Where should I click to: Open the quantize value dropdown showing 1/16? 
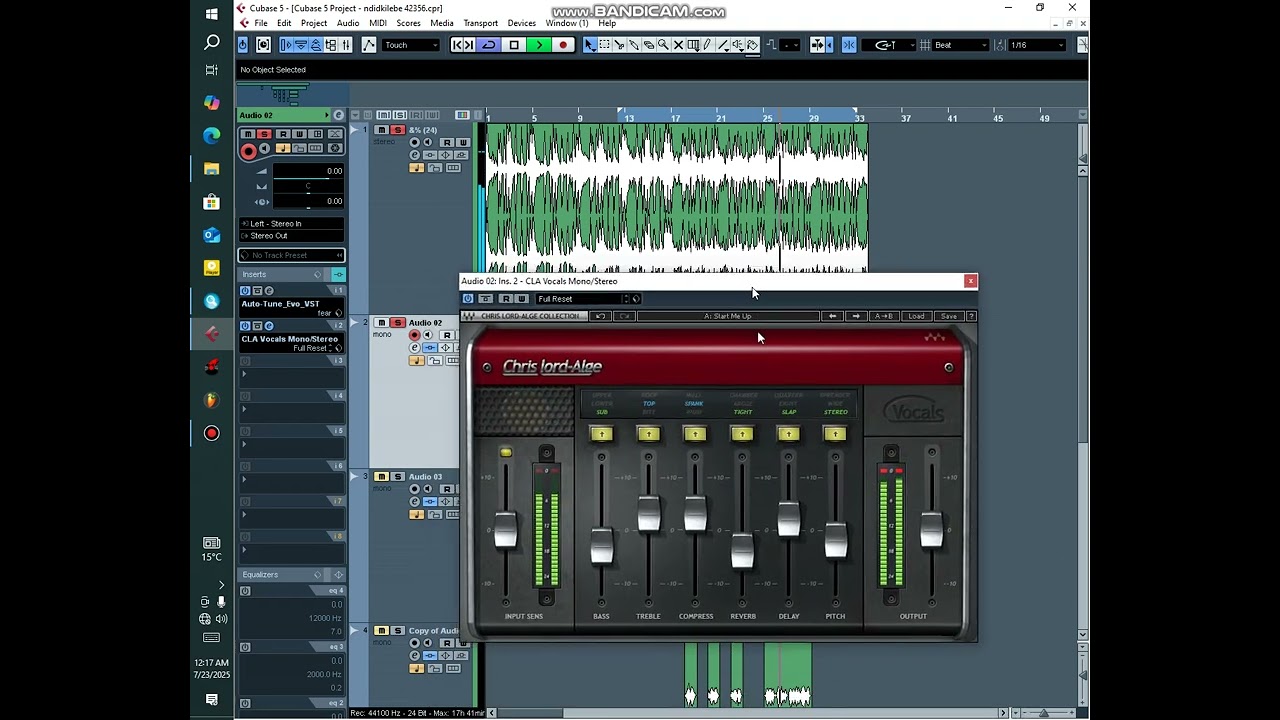1037,45
